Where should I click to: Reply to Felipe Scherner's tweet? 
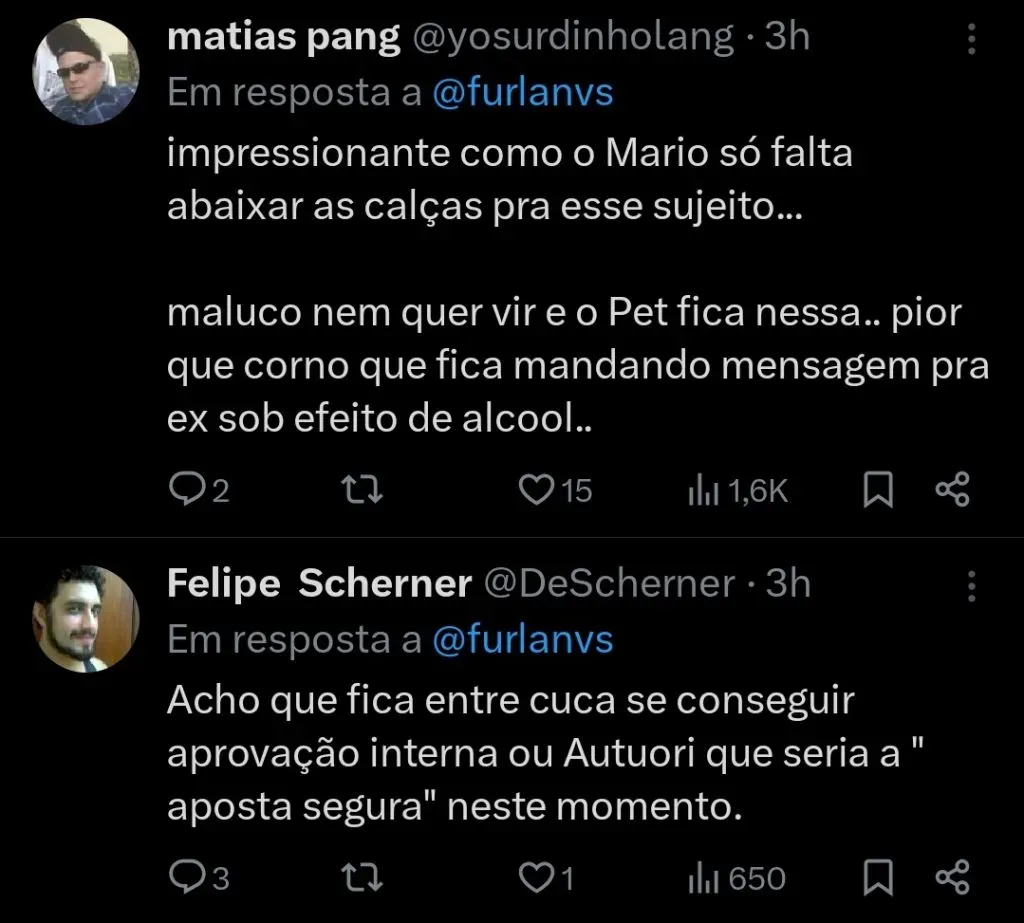tap(186, 878)
